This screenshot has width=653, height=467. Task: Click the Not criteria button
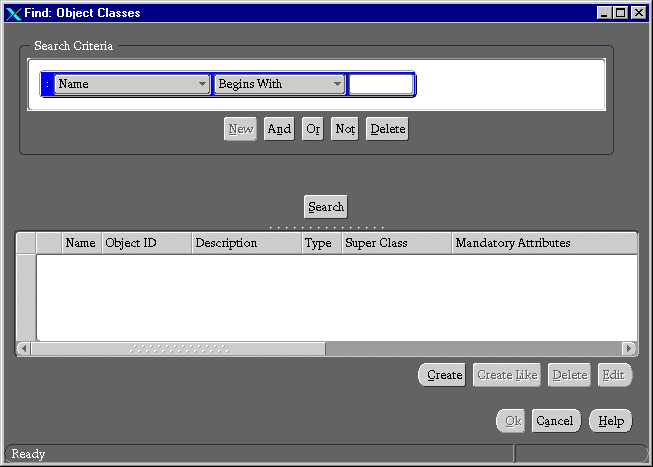click(x=345, y=129)
